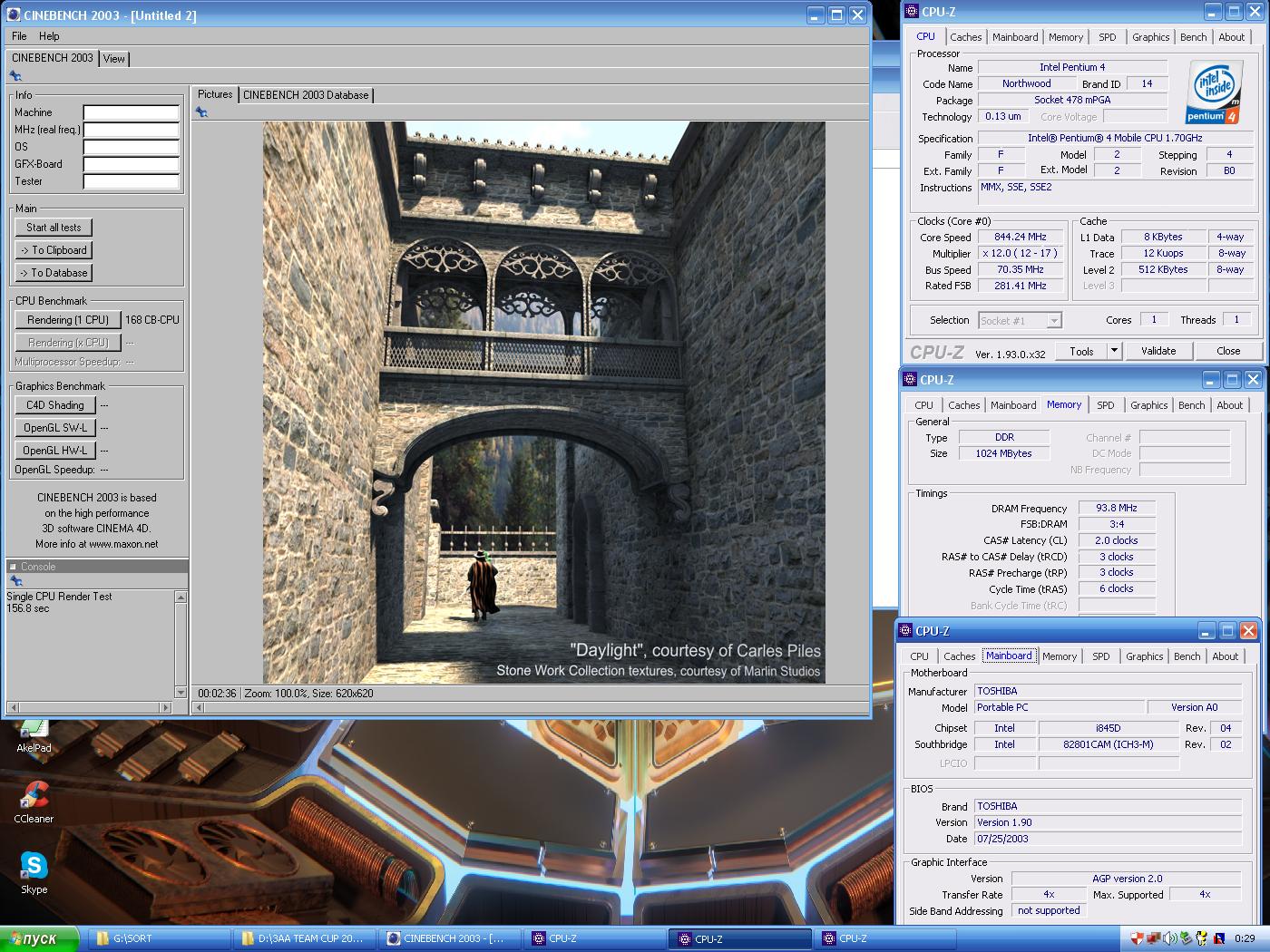Click the console vertical scrollbar up arrow
This screenshot has height=952, width=1270.
click(181, 597)
